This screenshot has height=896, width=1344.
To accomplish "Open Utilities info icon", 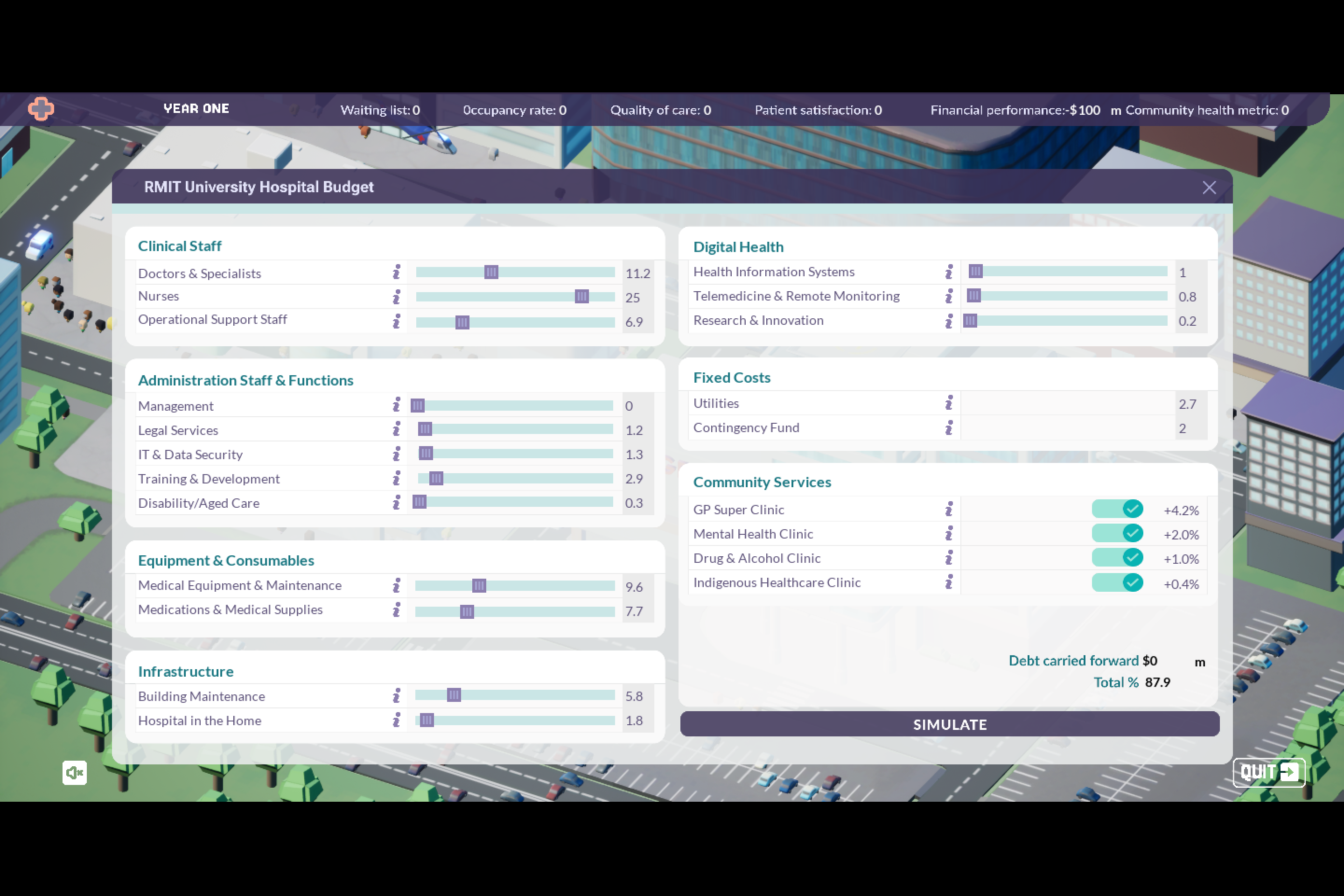I will click(949, 403).
